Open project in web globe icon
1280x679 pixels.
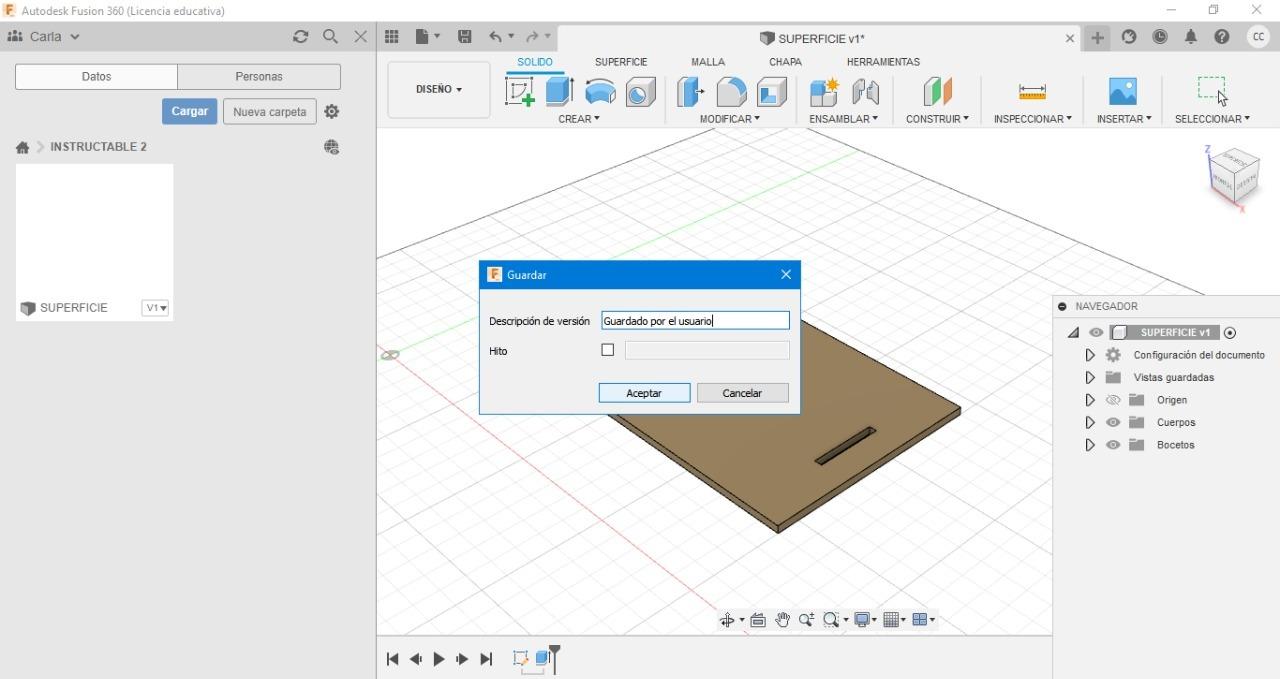click(332, 147)
